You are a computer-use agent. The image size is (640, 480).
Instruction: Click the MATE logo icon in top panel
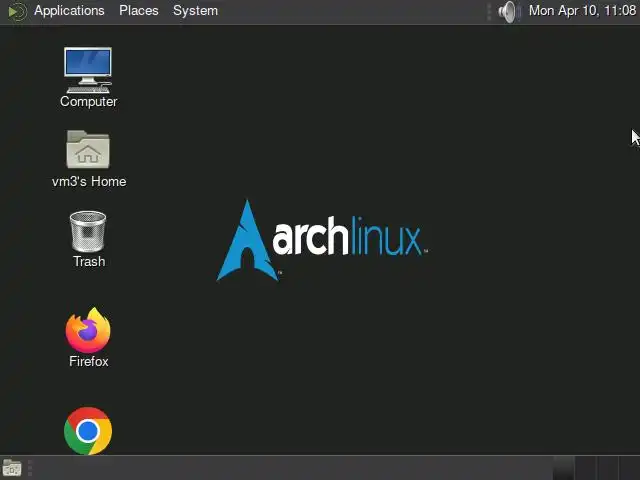(x=17, y=11)
